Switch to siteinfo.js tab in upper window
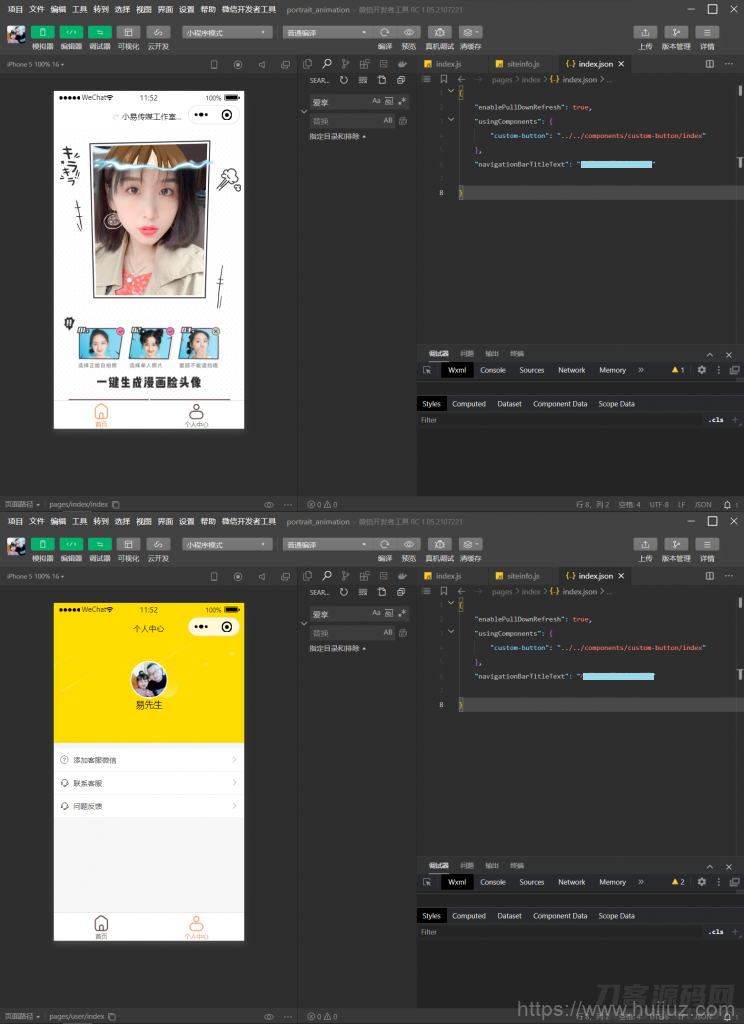The width and height of the screenshot is (744, 1024). pyautogui.click(x=523, y=64)
